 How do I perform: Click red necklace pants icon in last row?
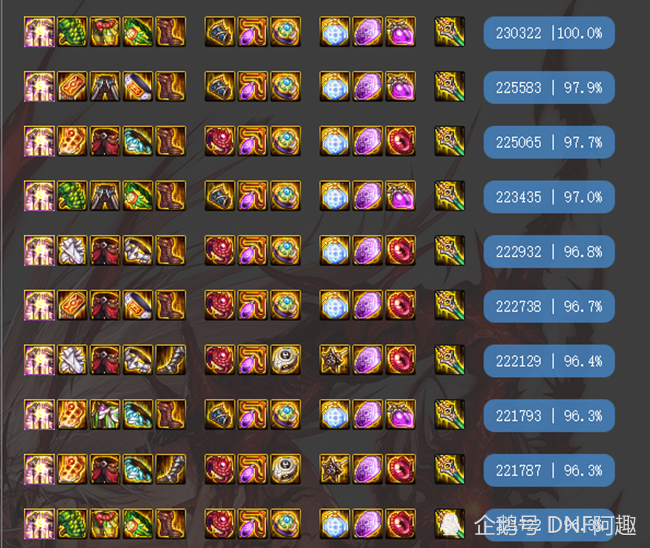[105, 524]
